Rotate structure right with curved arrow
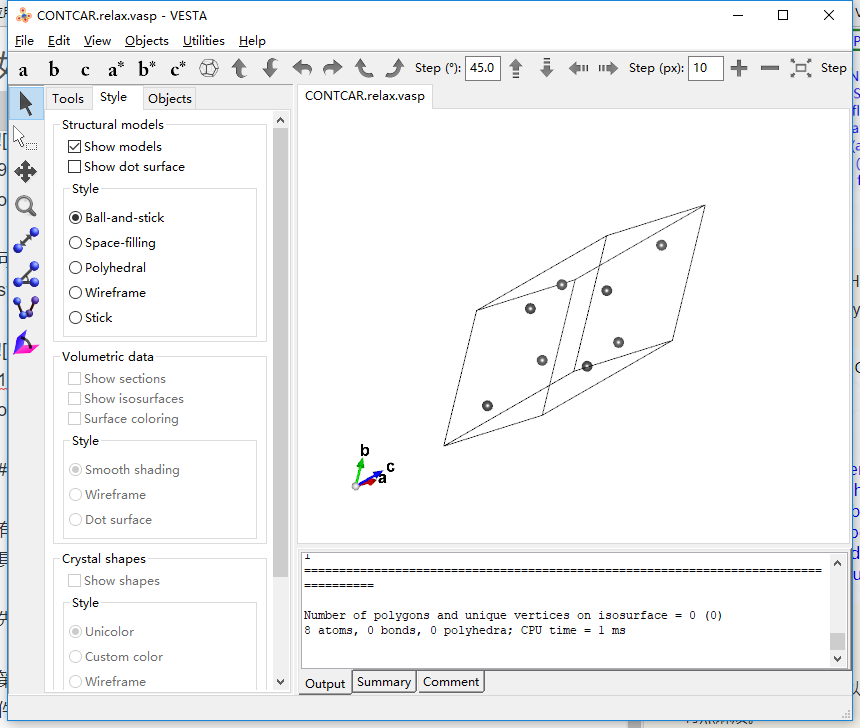The image size is (860, 728). (x=332, y=69)
